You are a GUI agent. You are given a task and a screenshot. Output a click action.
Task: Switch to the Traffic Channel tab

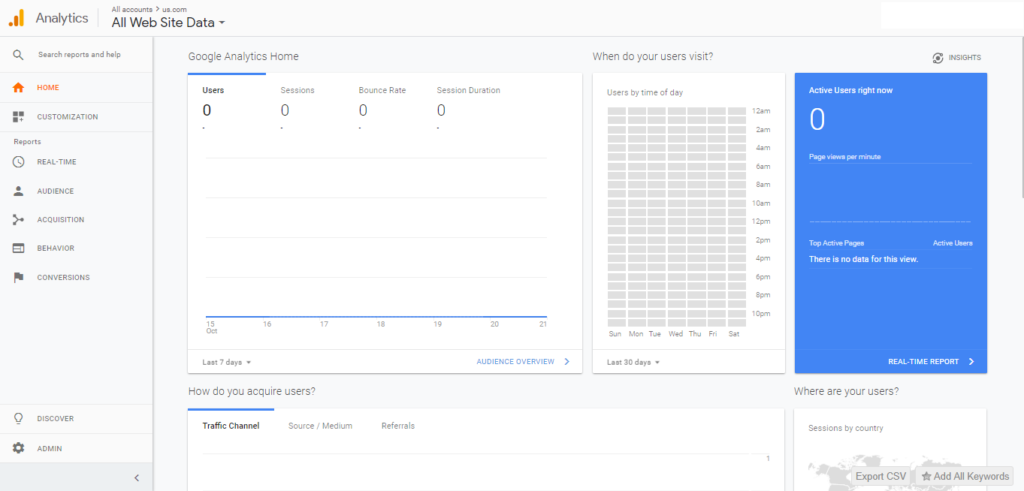click(x=231, y=426)
